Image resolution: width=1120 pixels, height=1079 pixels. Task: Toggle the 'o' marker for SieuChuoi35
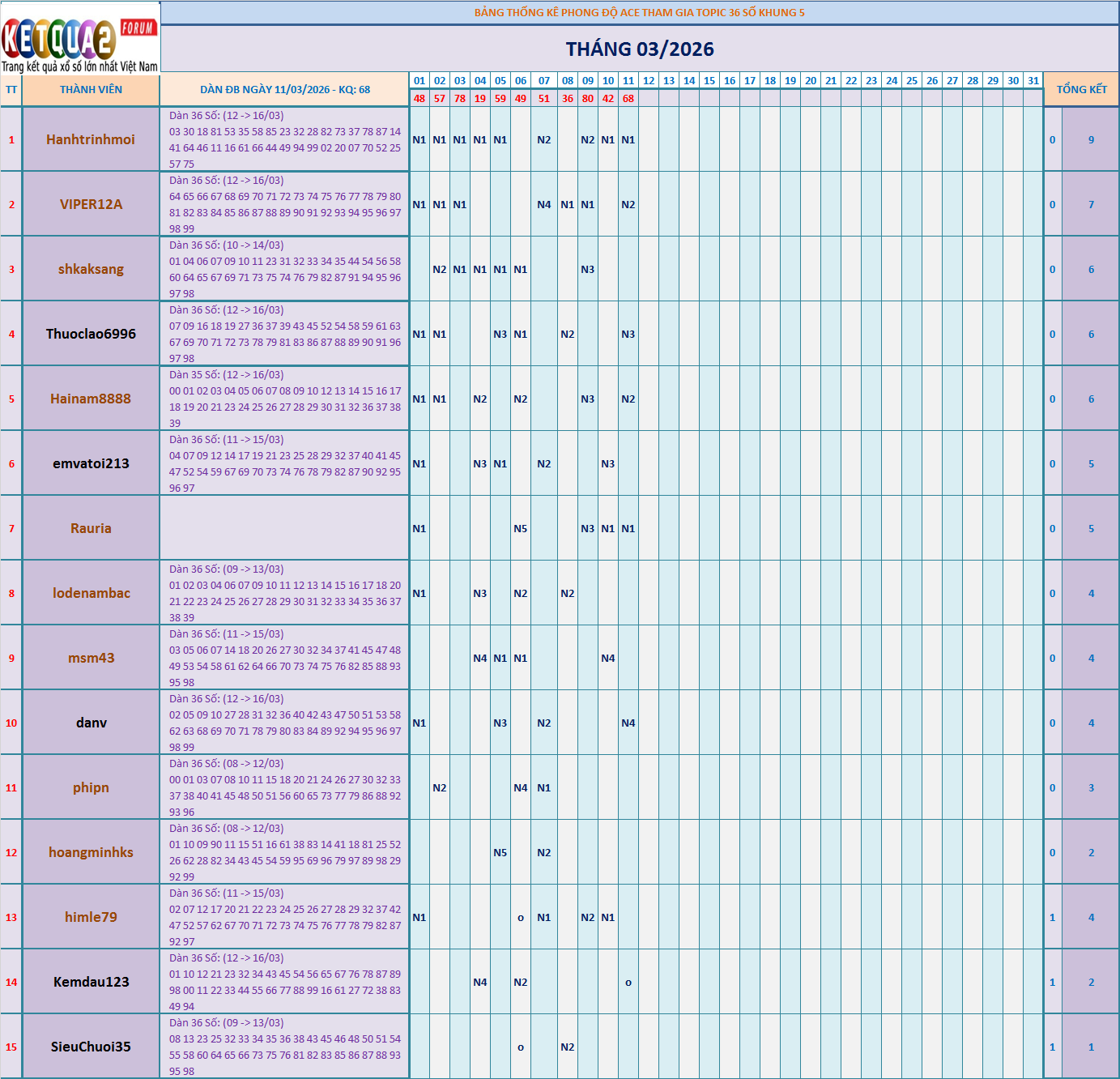click(x=520, y=1046)
